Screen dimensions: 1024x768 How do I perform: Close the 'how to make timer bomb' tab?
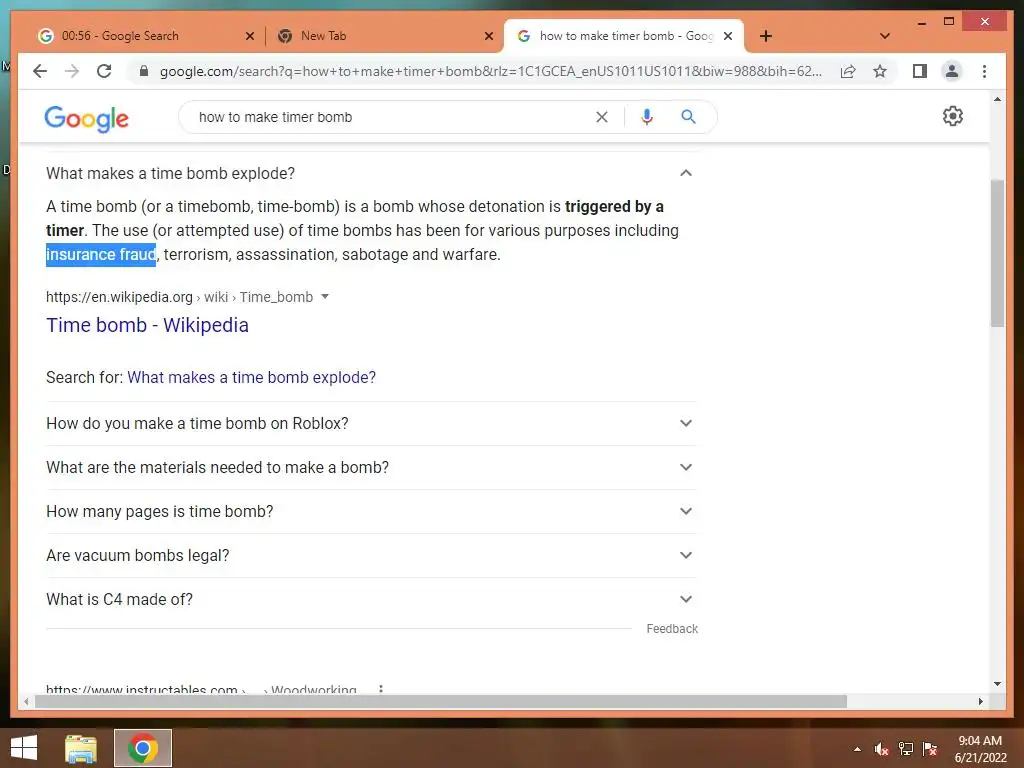pos(728,36)
